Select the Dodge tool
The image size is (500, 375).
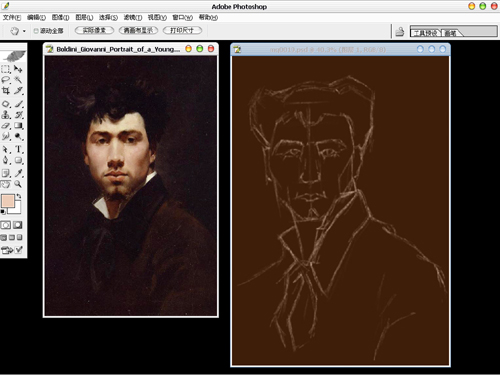click(18, 136)
